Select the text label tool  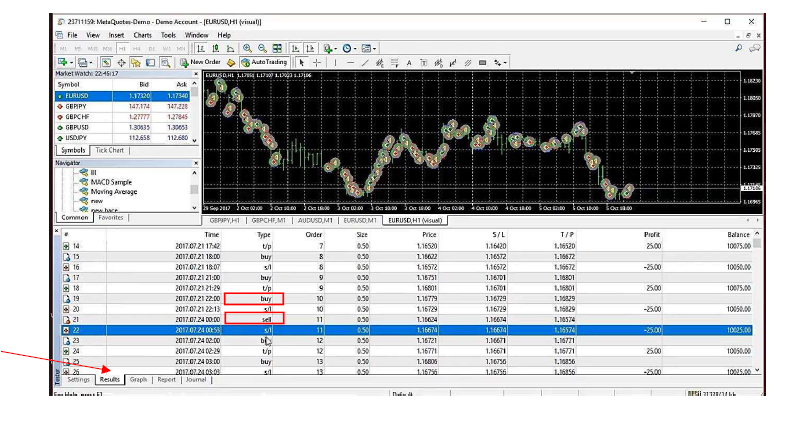424,63
